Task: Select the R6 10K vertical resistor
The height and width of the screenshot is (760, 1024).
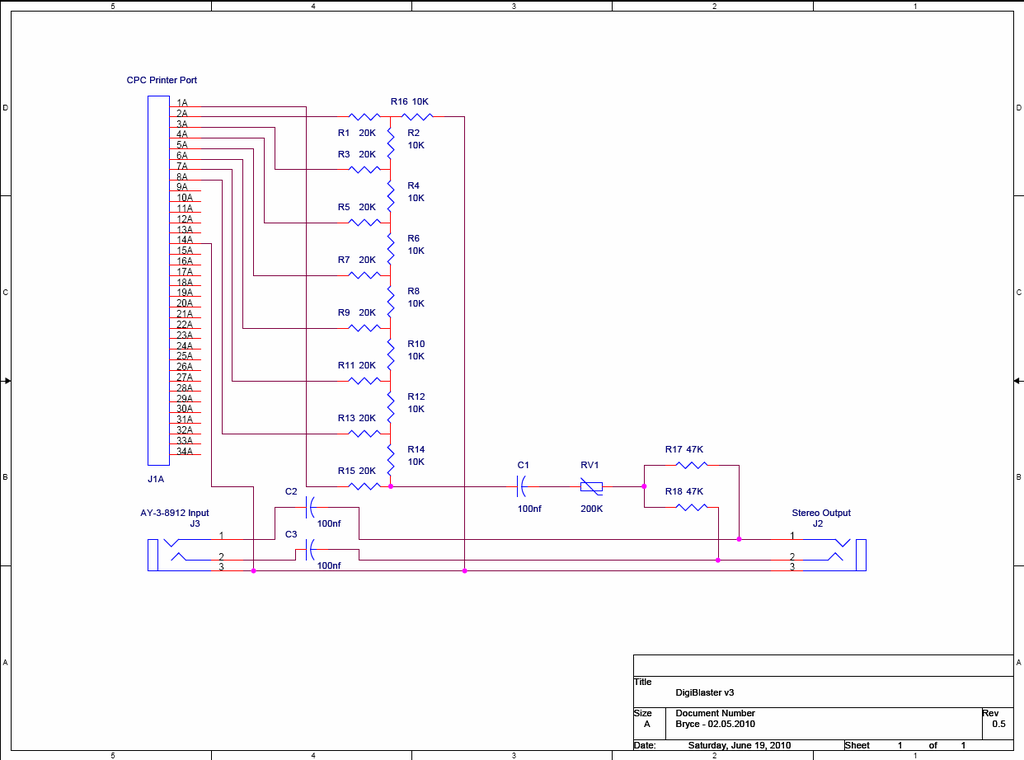Action: pos(391,249)
